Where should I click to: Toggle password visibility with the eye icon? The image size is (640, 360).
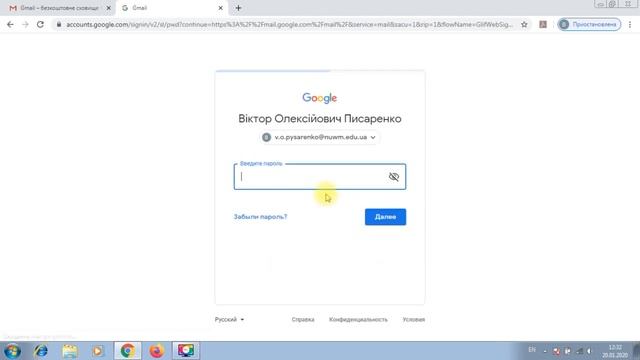(x=393, y=177)
